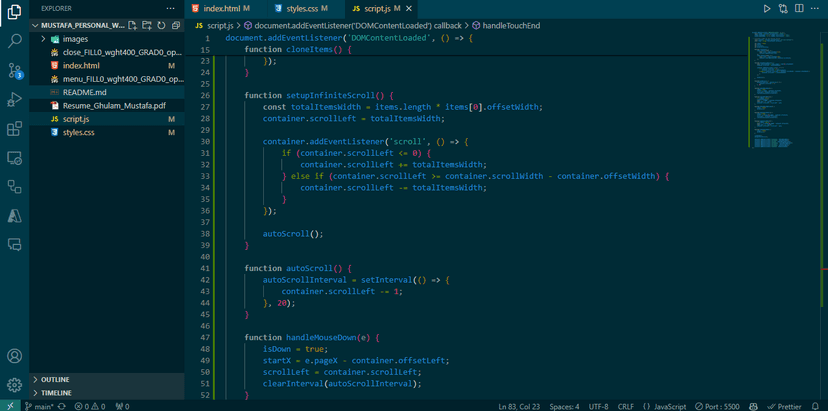The height and width of the screenshot is (411, 828).
Task: Open the Source Control view
Action: [14, 70]
